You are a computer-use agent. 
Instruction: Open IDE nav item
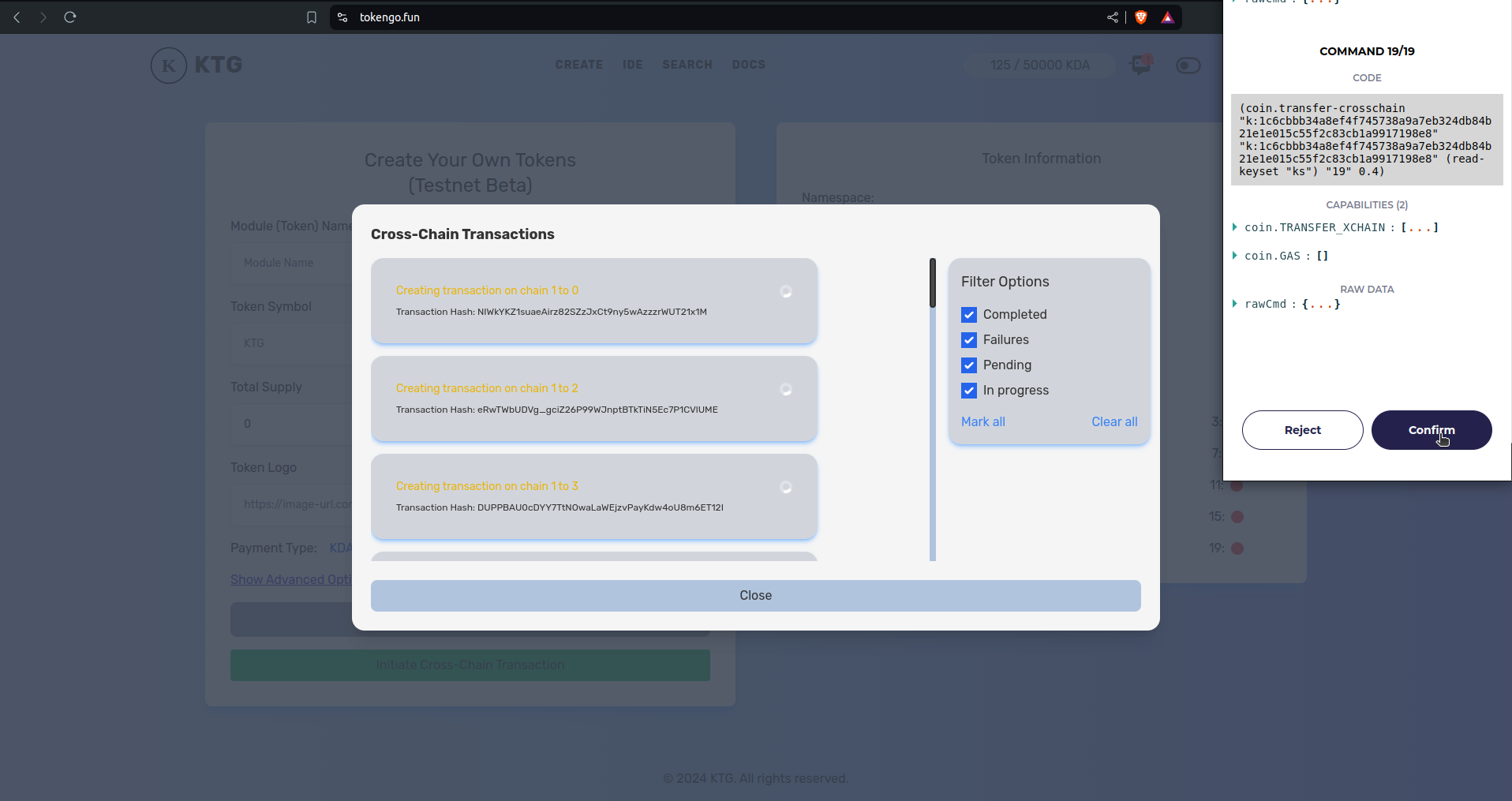633,65
